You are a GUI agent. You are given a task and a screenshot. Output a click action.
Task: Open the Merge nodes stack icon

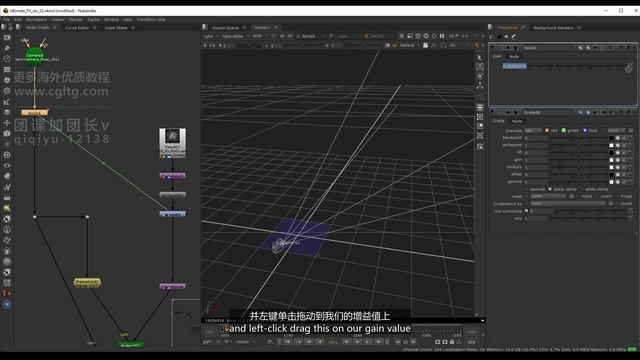(7, 112)
